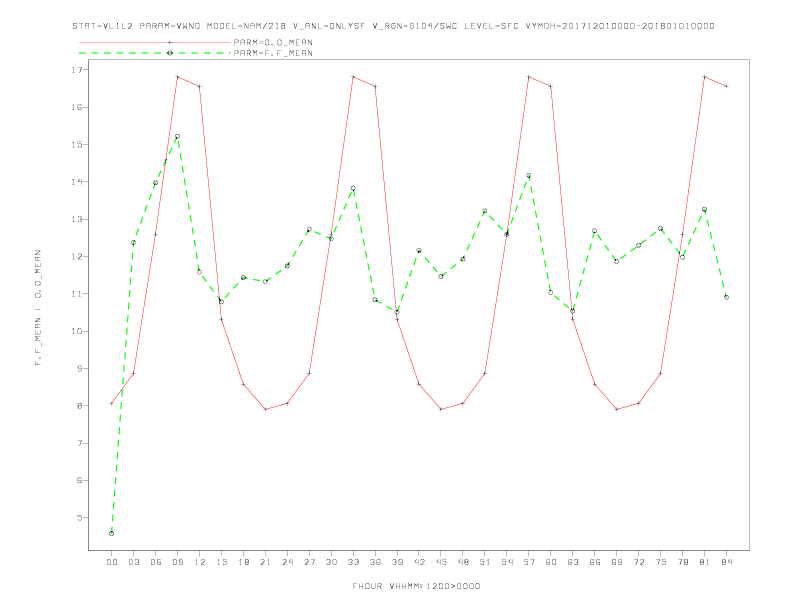792x612 pixels.
Task: Click the green circle marker at hour 33
Action: point(353,188)
